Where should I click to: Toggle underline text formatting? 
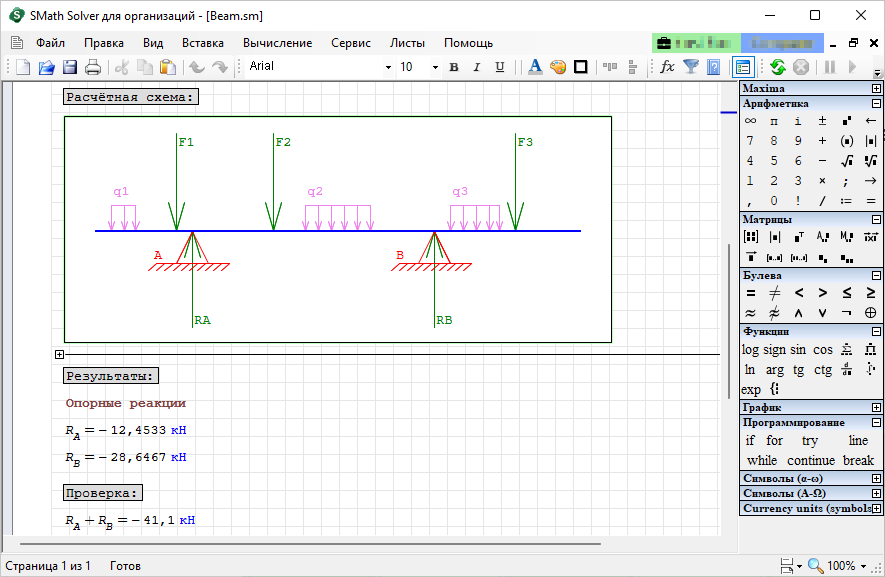pyautogui.click(x=500, y=67)
